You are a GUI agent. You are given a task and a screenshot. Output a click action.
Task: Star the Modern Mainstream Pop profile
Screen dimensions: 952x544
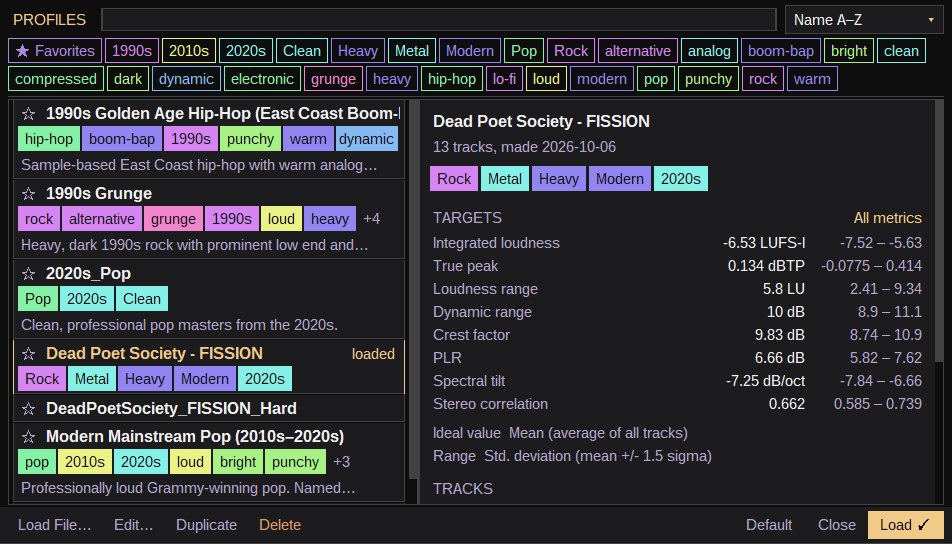pyautogui.click(x=29, y=437)
